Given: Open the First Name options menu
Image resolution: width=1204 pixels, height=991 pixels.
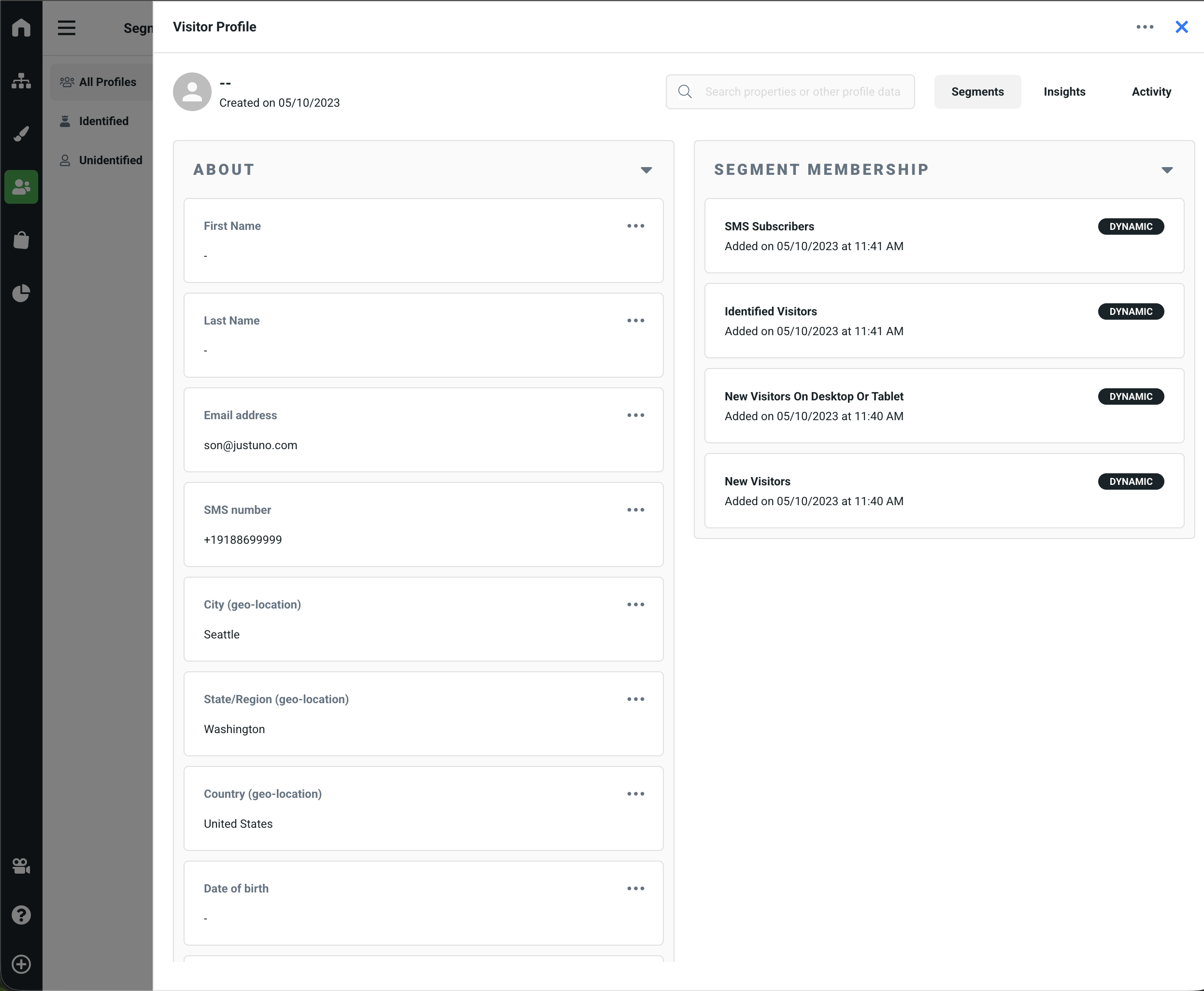Looking at the screenshot, I should tap(636, 226).
